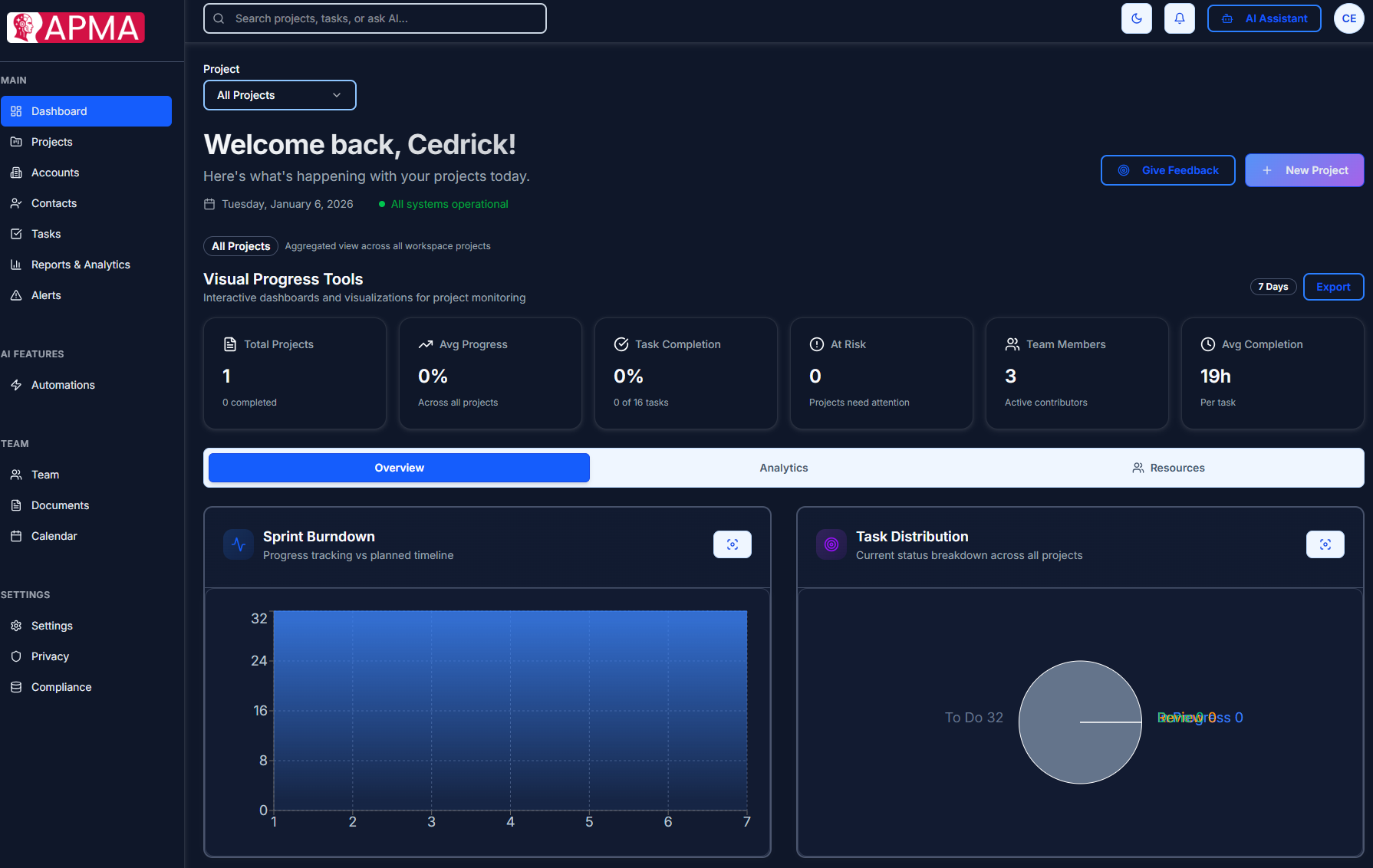
Task: Click the New Project button
Action: (x=1304, y=169)
